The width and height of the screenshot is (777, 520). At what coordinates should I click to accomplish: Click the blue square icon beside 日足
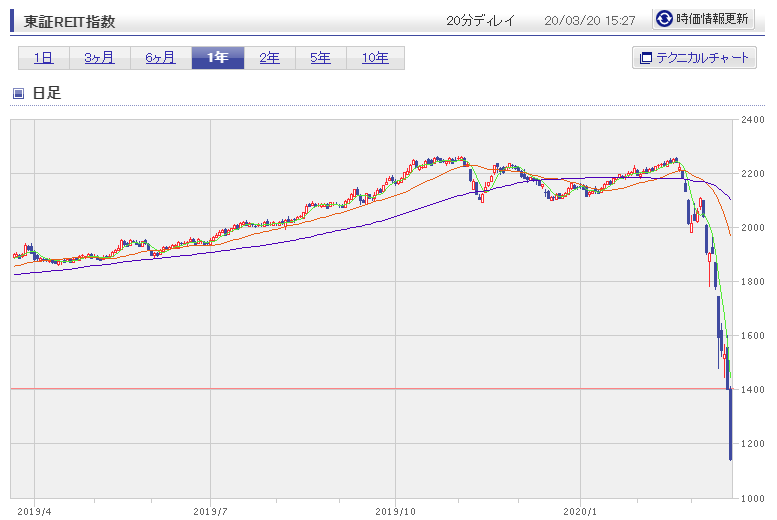pyautogui.click(x=18, y=93)
